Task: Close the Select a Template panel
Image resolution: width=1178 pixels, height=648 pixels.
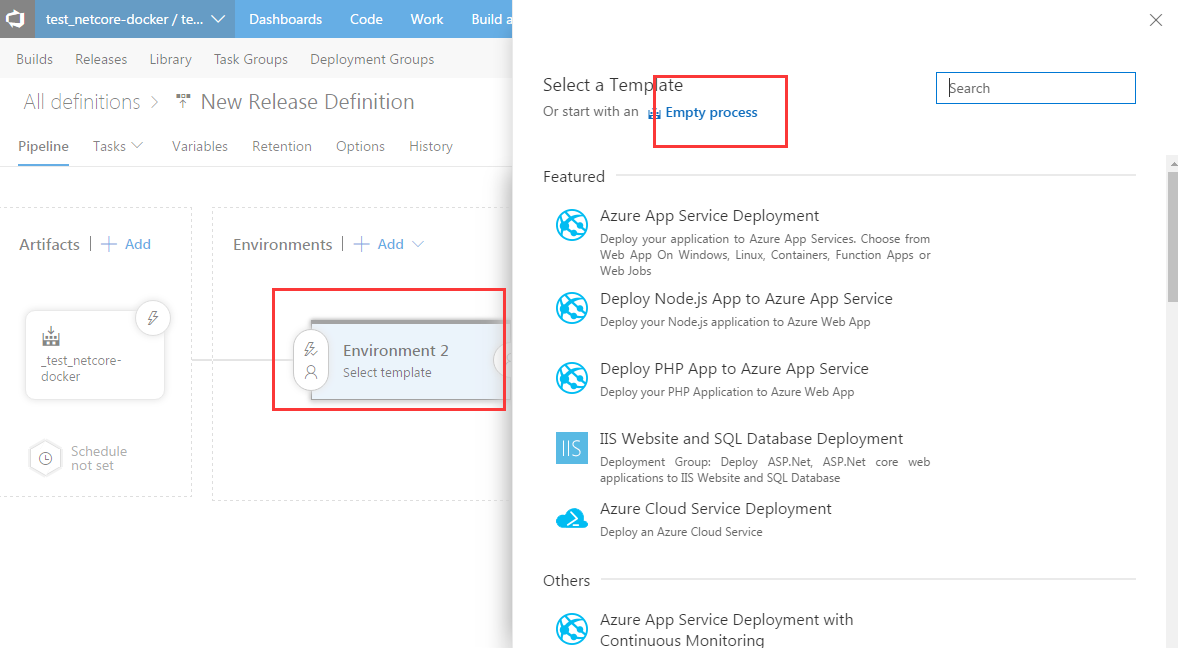Action: (x=1155, y=20)
